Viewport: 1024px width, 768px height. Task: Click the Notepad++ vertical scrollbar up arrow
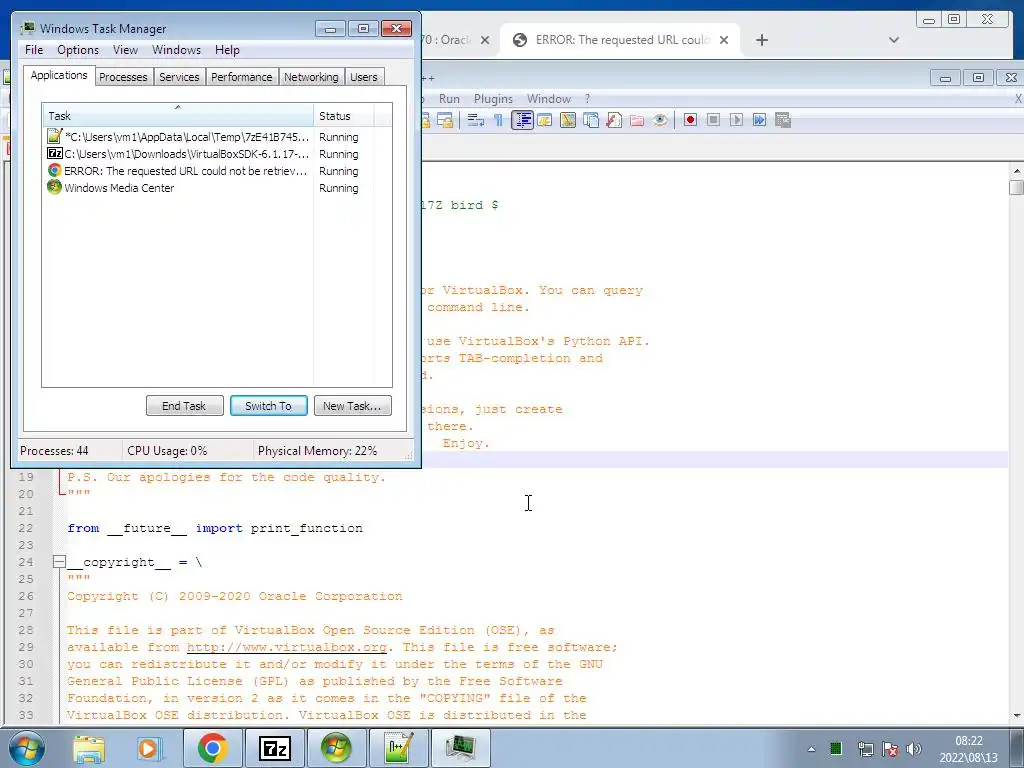(x=1016, y=170)
